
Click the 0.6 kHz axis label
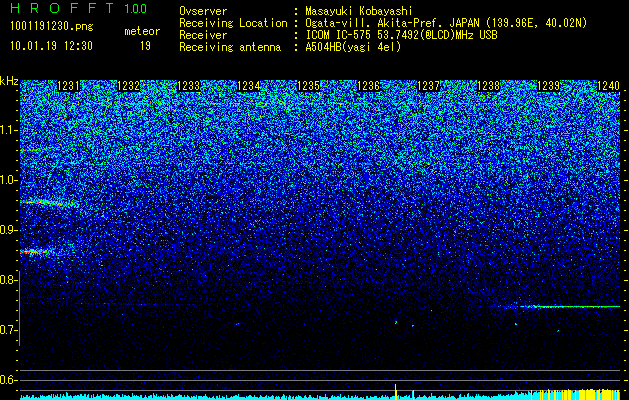(x=8, y=380)
